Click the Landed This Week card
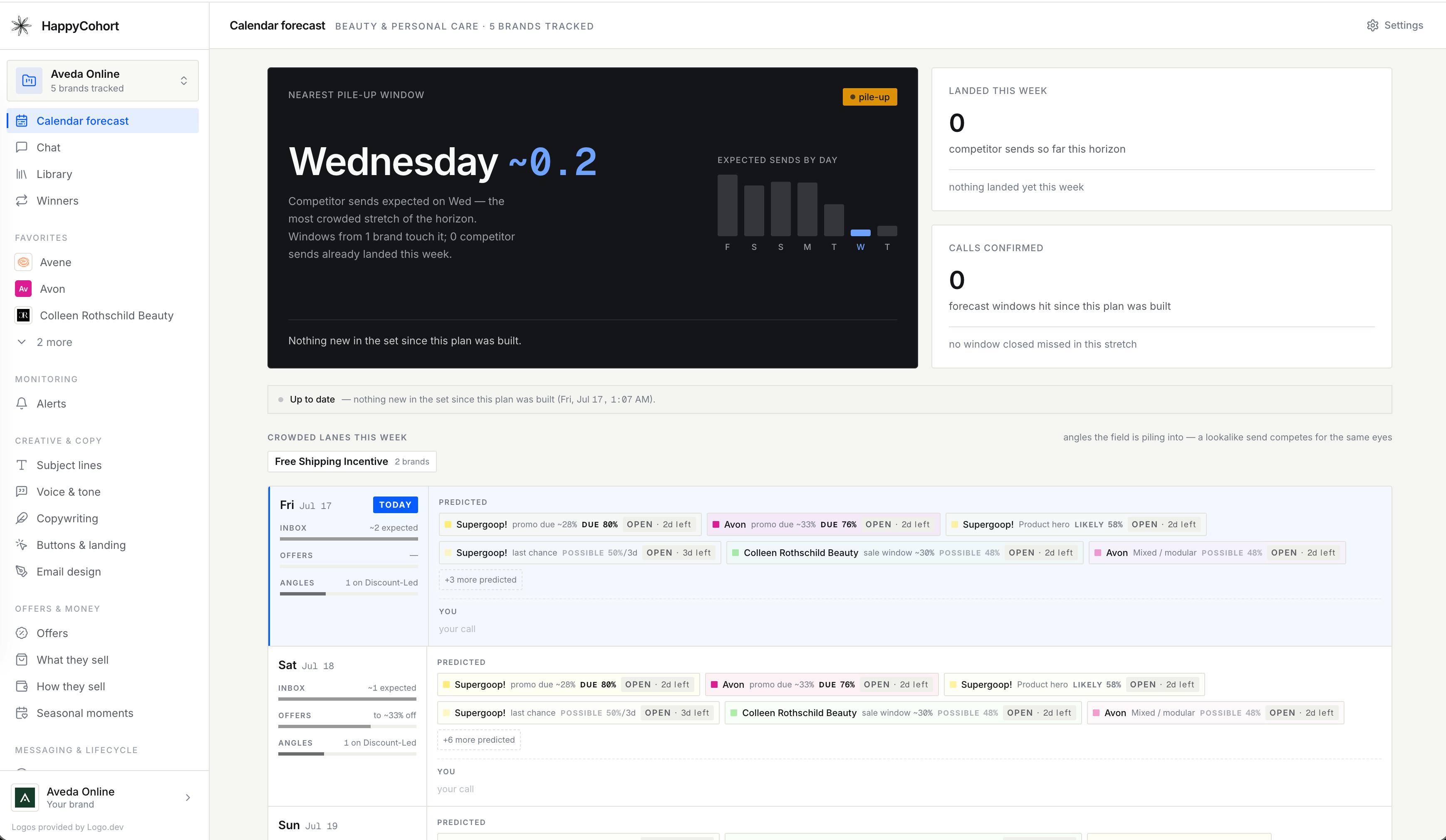 pyautogui.click(x=1161, y=139)
